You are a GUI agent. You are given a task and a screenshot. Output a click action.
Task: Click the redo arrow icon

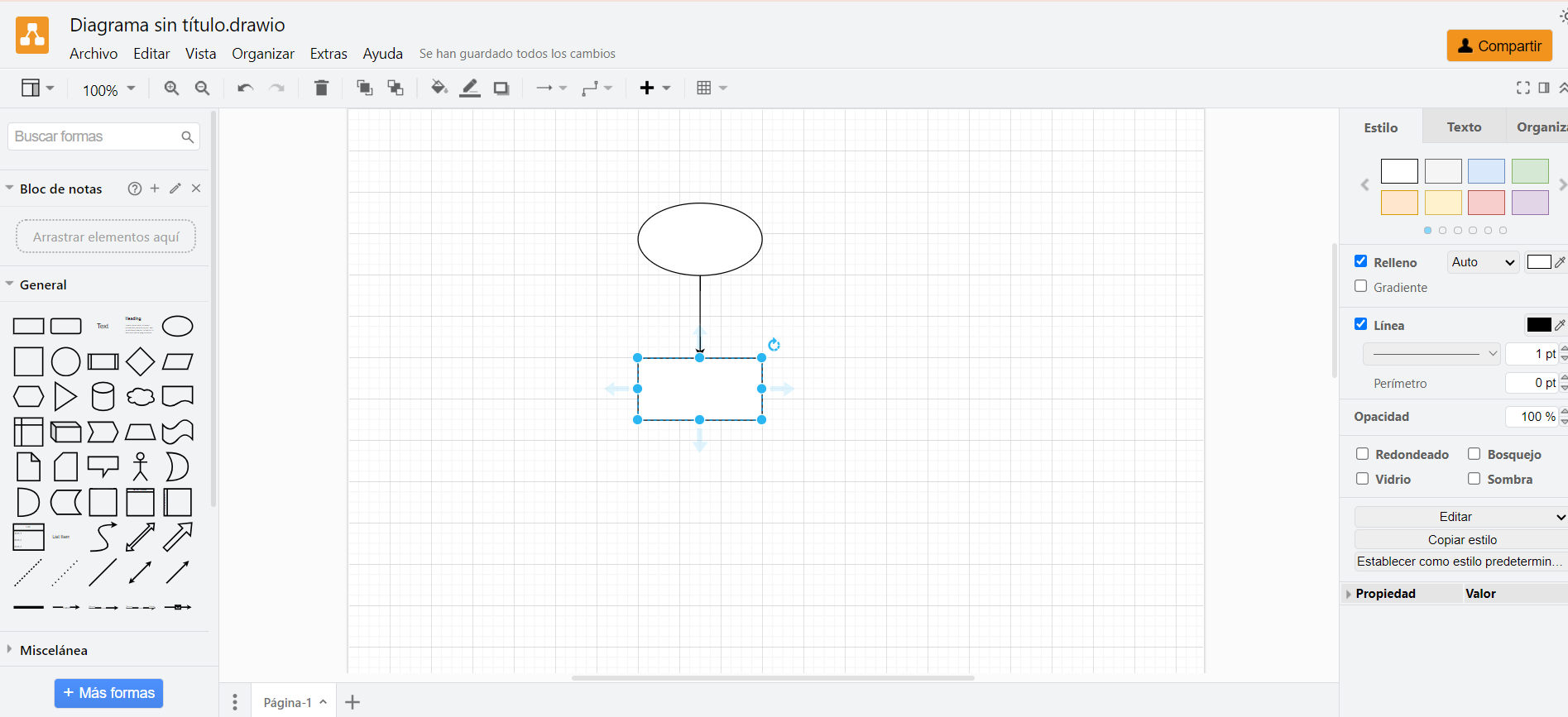(277, 88)
